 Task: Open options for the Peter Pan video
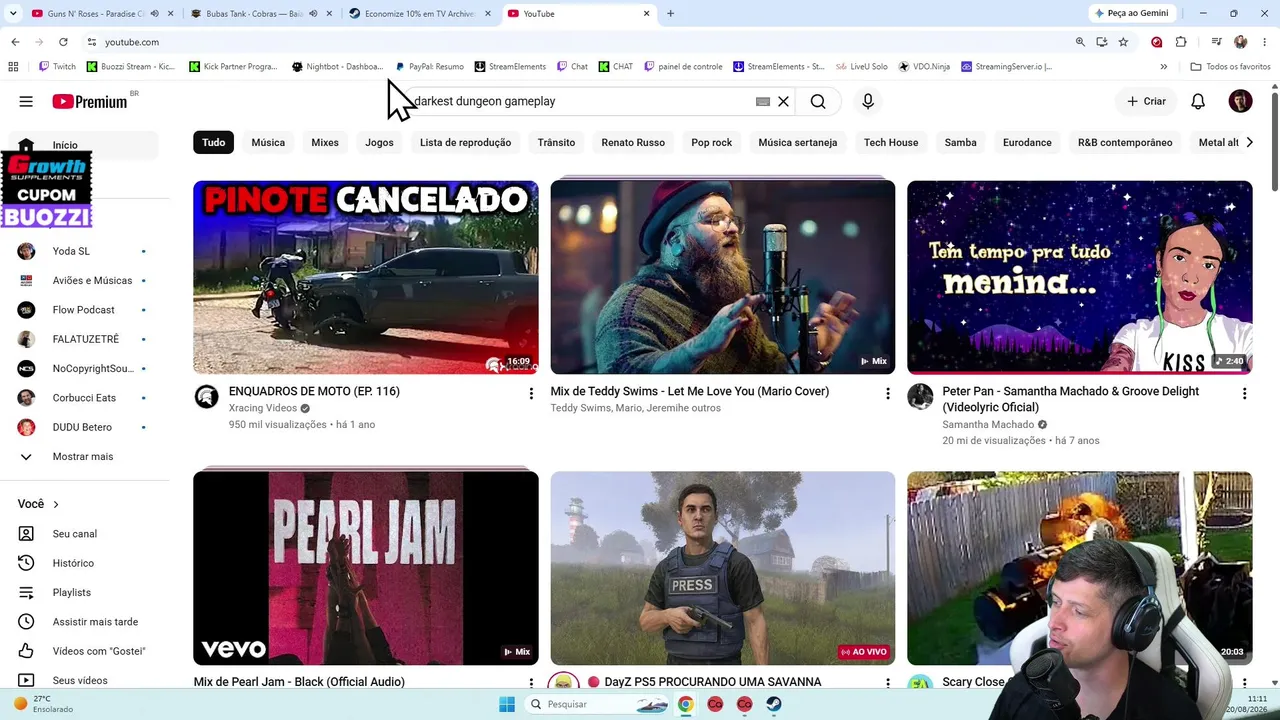1244,394
